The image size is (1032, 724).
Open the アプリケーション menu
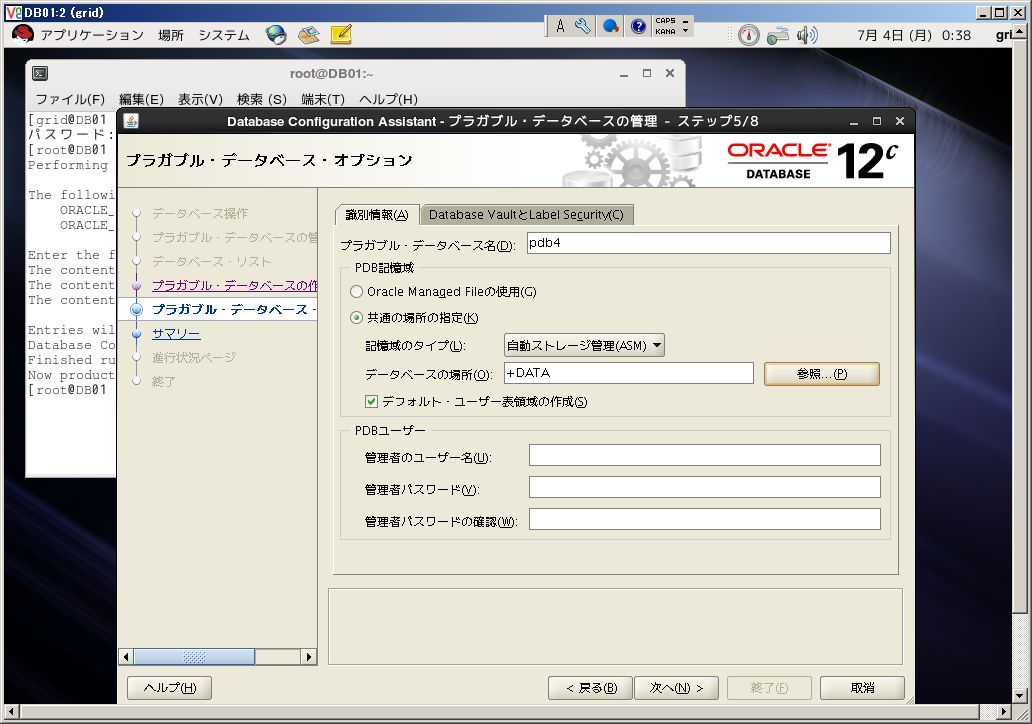click(x=92, y=35)
